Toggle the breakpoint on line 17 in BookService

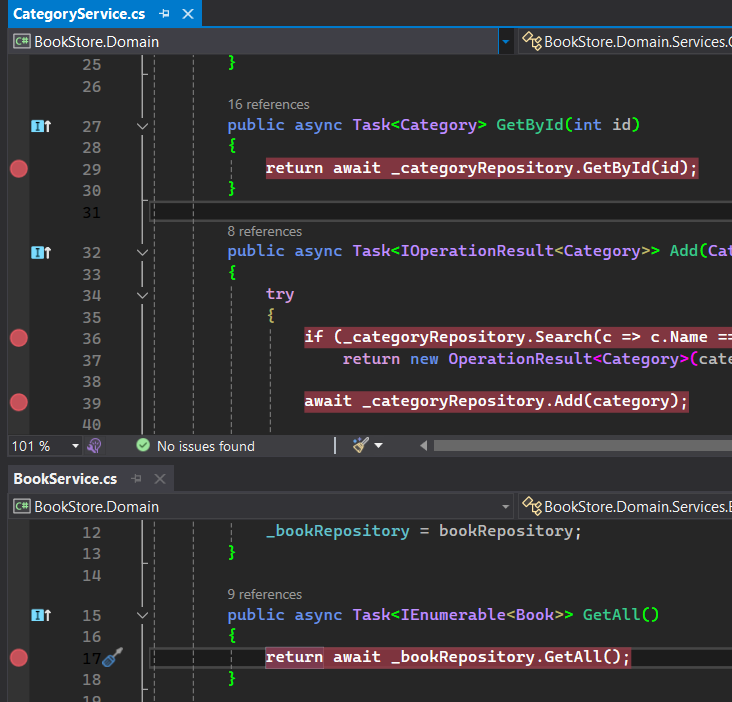click(x=18, y=657)
